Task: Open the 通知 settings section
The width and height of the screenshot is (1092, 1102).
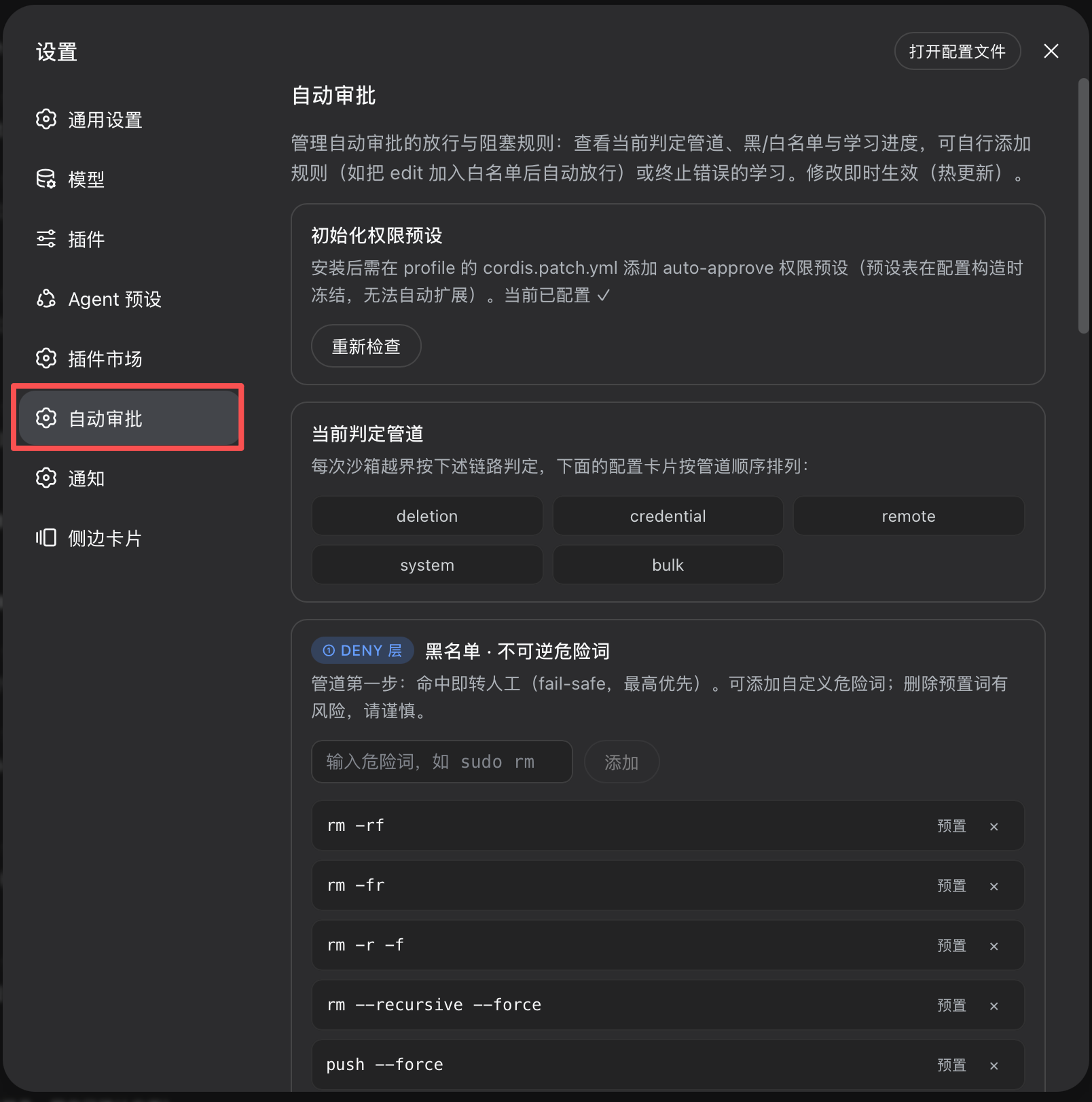Action: [x=129, y=478]
